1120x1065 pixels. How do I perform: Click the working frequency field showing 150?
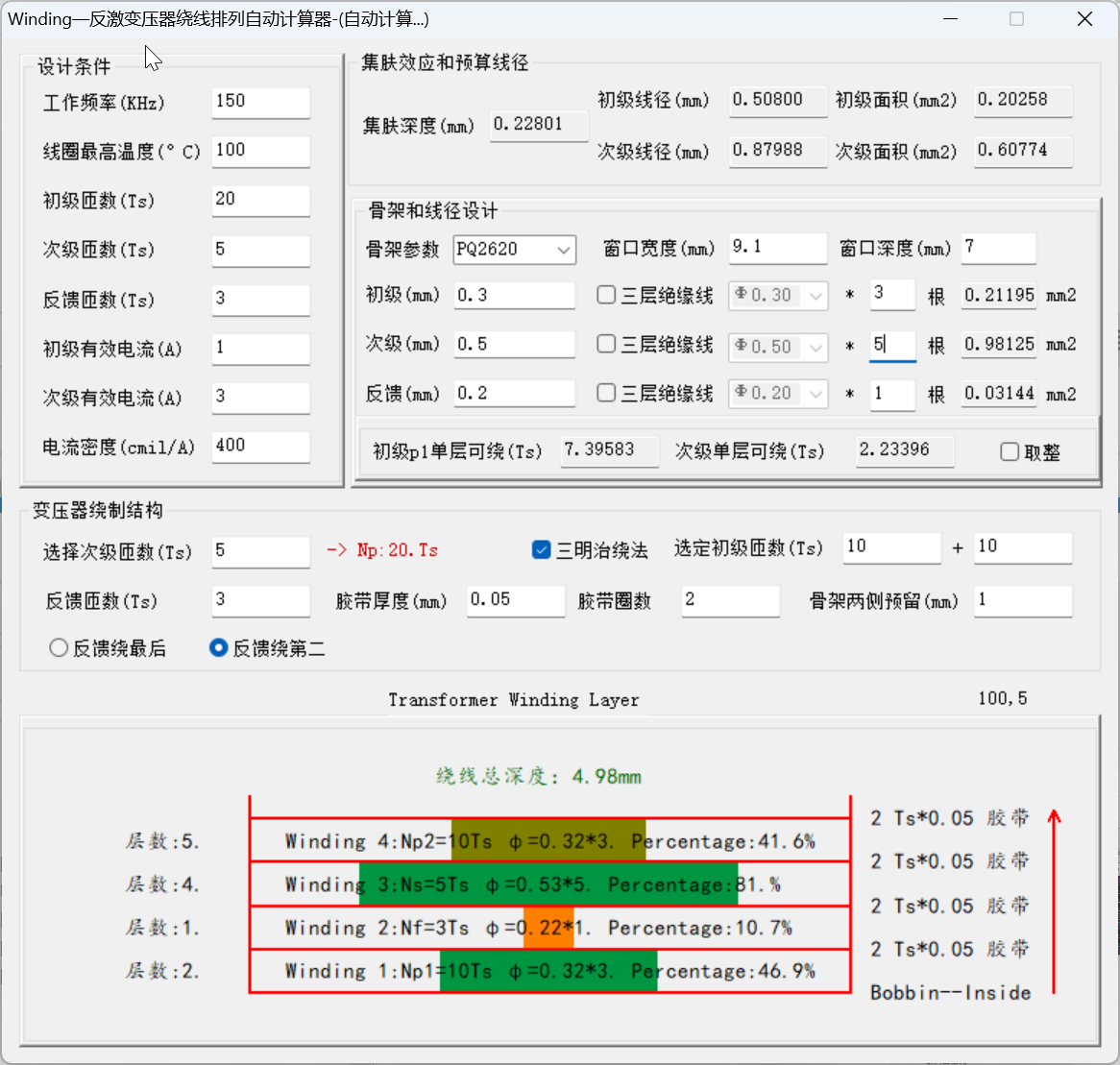pos(260,102)
